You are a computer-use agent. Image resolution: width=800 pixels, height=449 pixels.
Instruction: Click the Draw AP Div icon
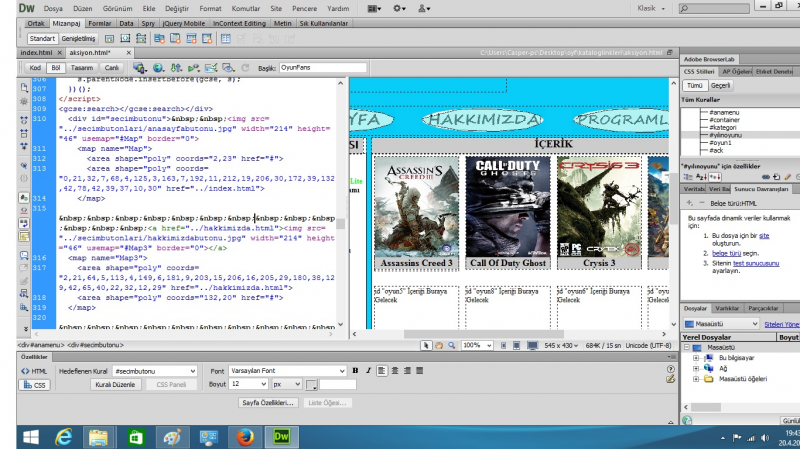tap(125, 39)
